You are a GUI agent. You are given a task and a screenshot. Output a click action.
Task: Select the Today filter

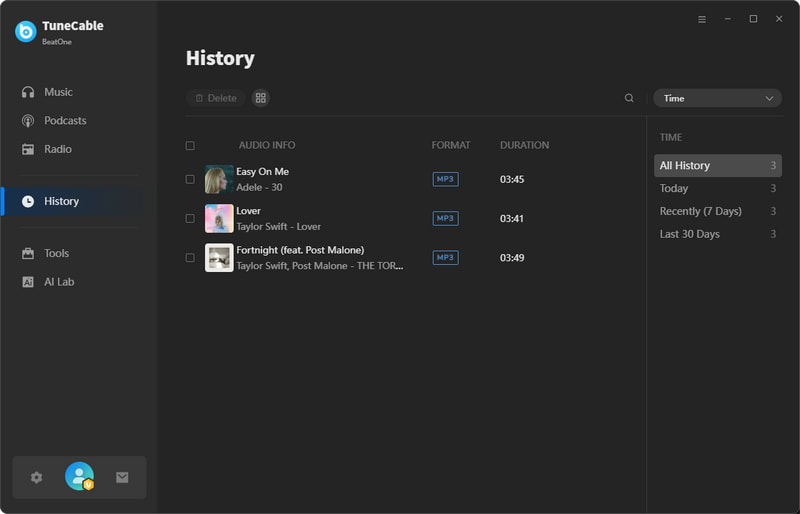click(717, 188)
